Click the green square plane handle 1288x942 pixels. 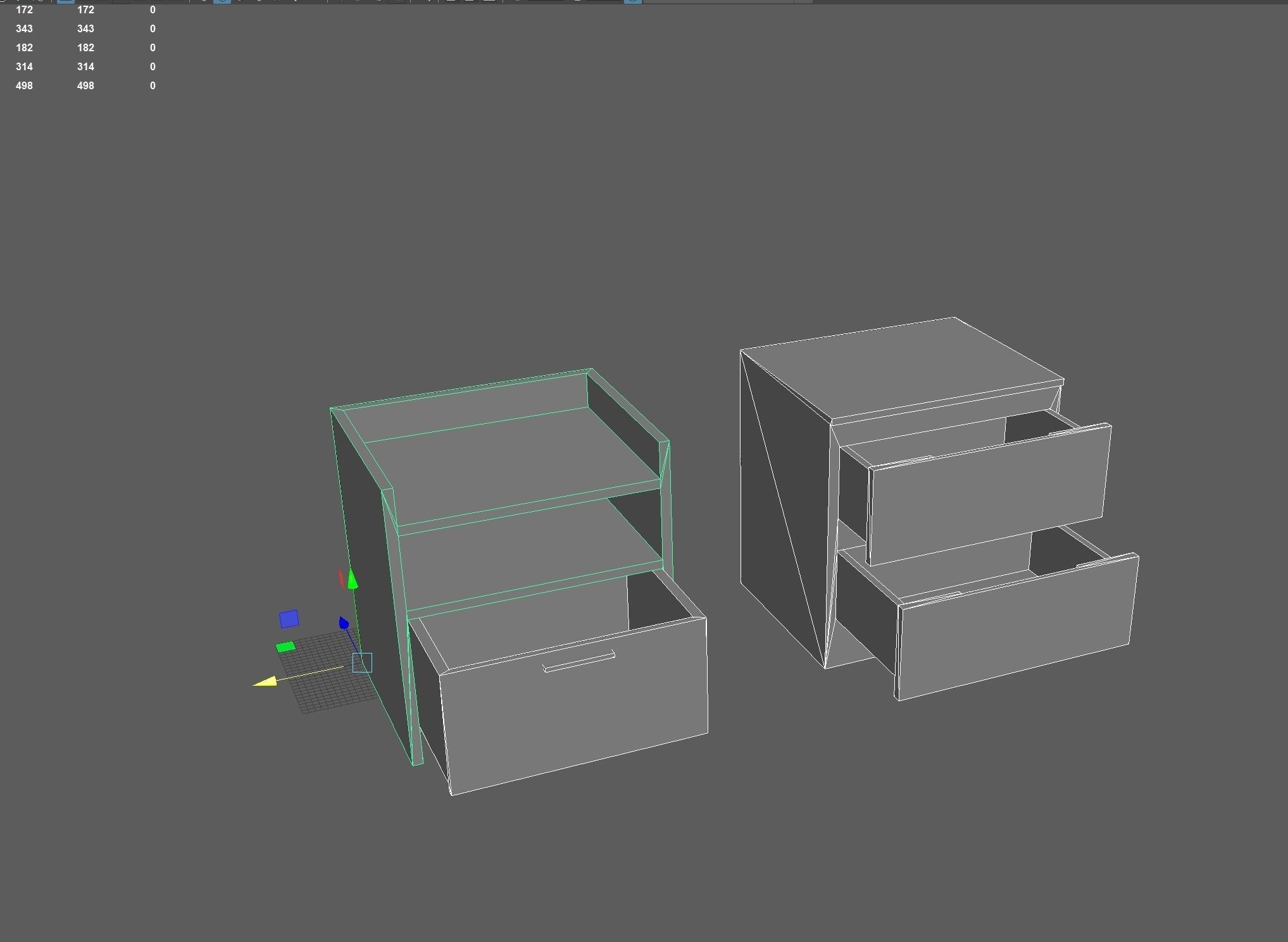285,647
